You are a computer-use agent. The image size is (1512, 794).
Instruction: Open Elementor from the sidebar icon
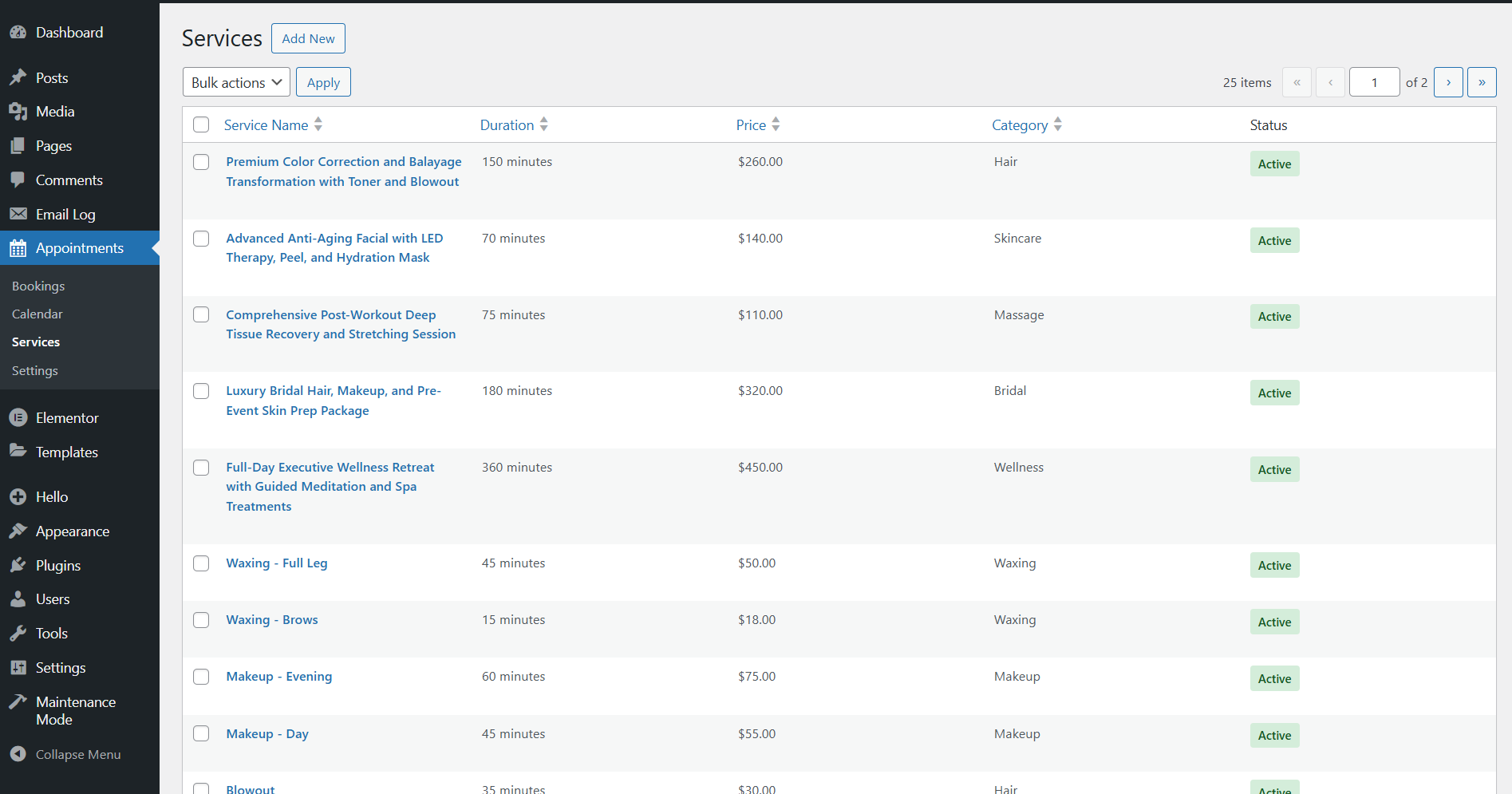click(18, 417)
